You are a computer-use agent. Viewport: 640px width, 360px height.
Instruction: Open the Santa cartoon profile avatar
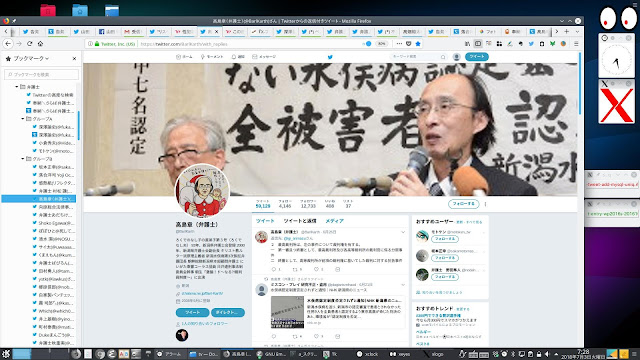[x=202, y=191]
